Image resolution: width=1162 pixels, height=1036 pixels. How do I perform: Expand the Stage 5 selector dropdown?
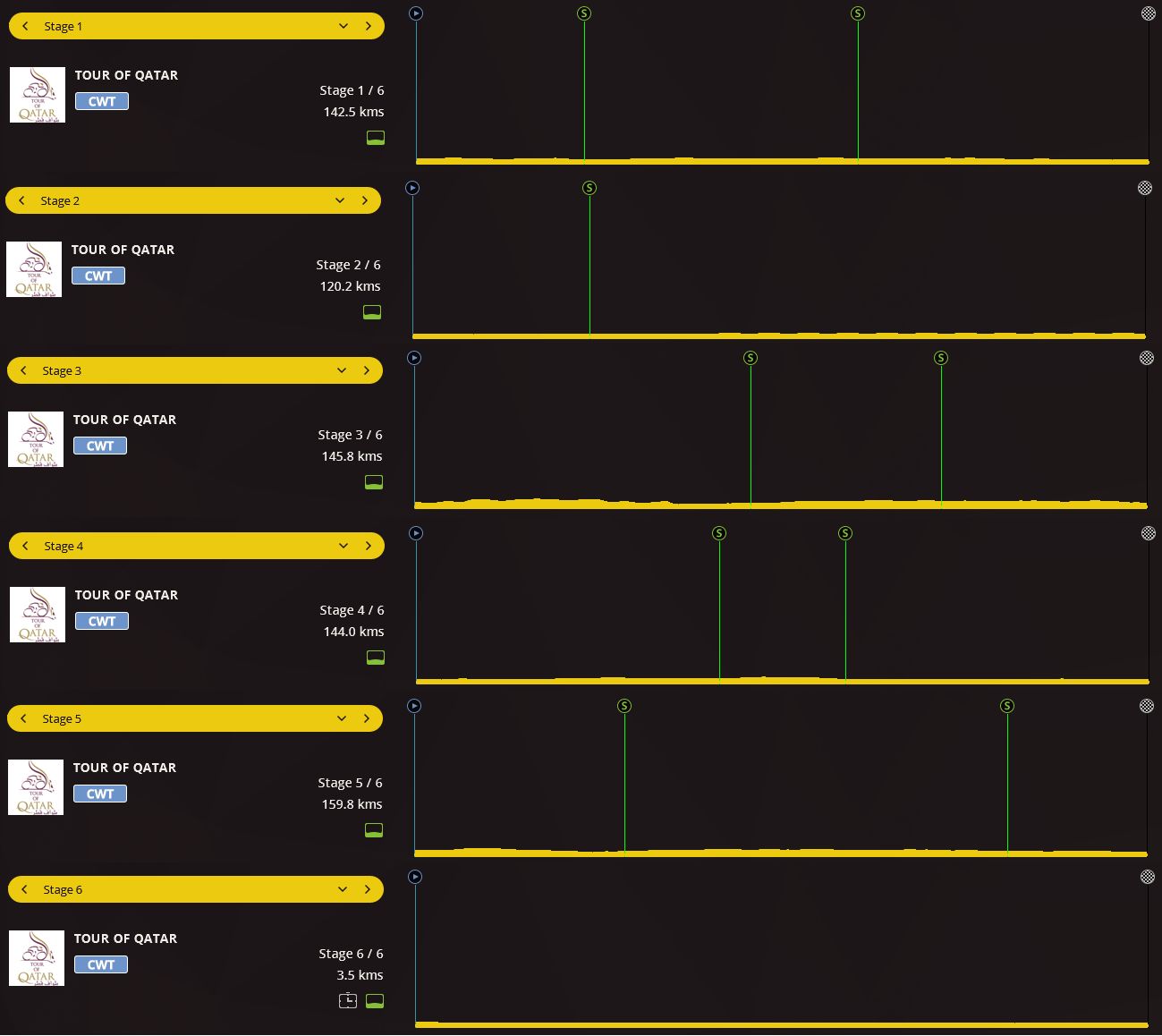[x=342, y=718]
